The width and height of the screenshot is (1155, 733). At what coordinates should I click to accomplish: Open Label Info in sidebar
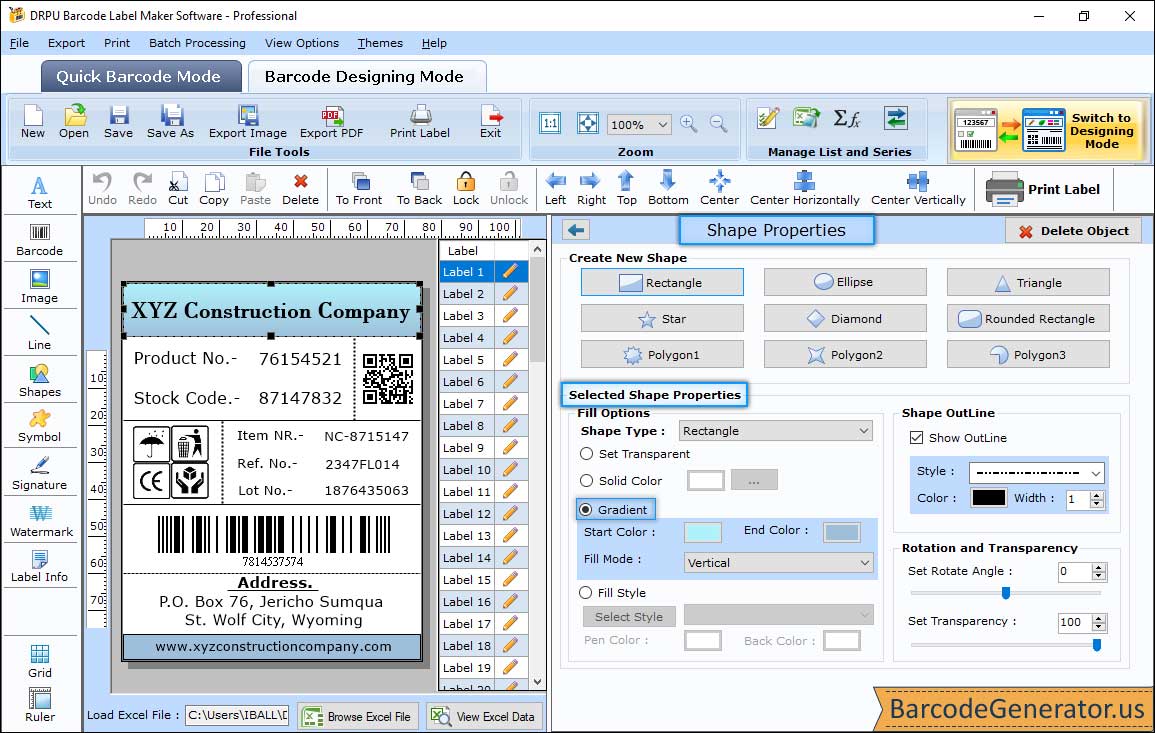pyautogui.click(x=40, y=567)
